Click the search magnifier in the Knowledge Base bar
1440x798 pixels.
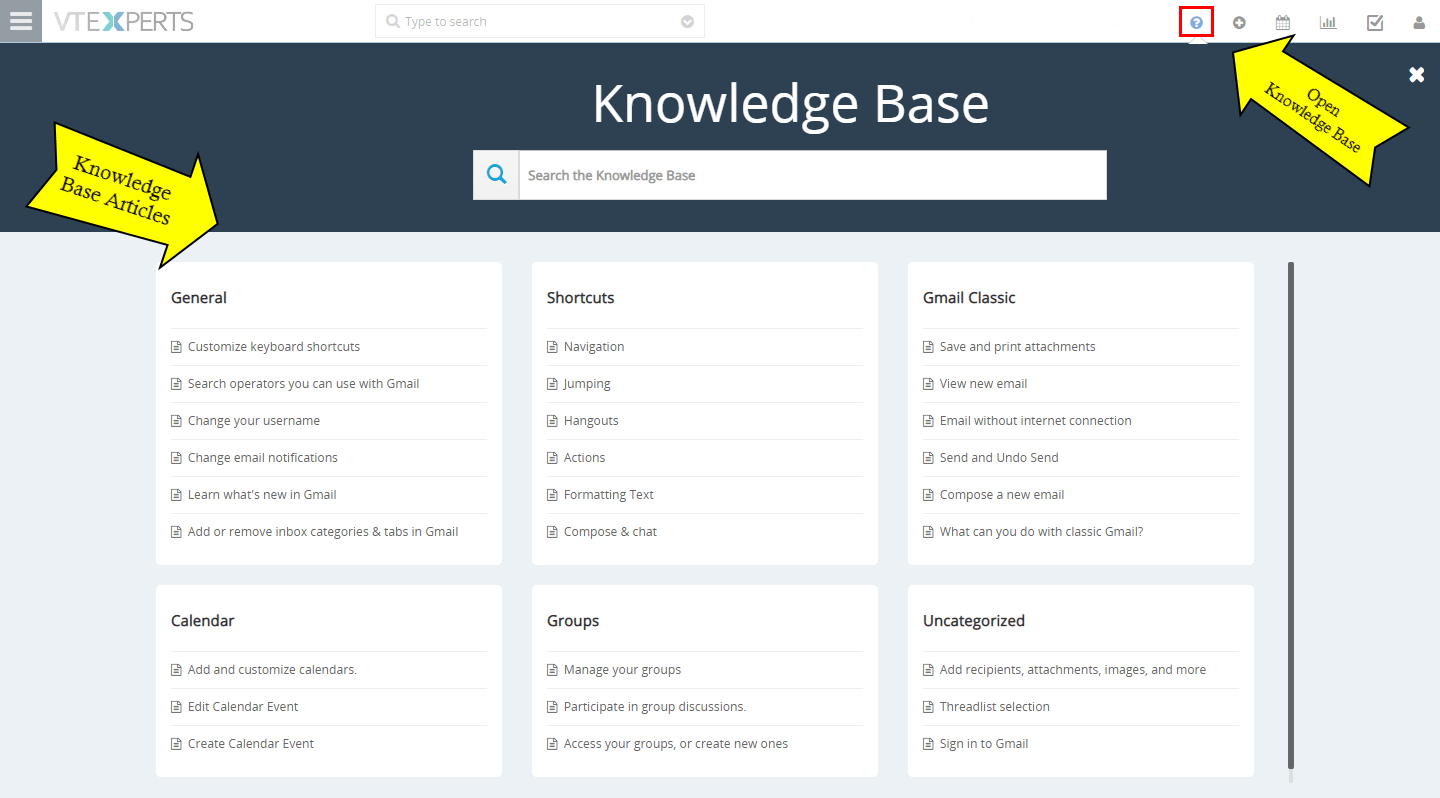[495, 174]
